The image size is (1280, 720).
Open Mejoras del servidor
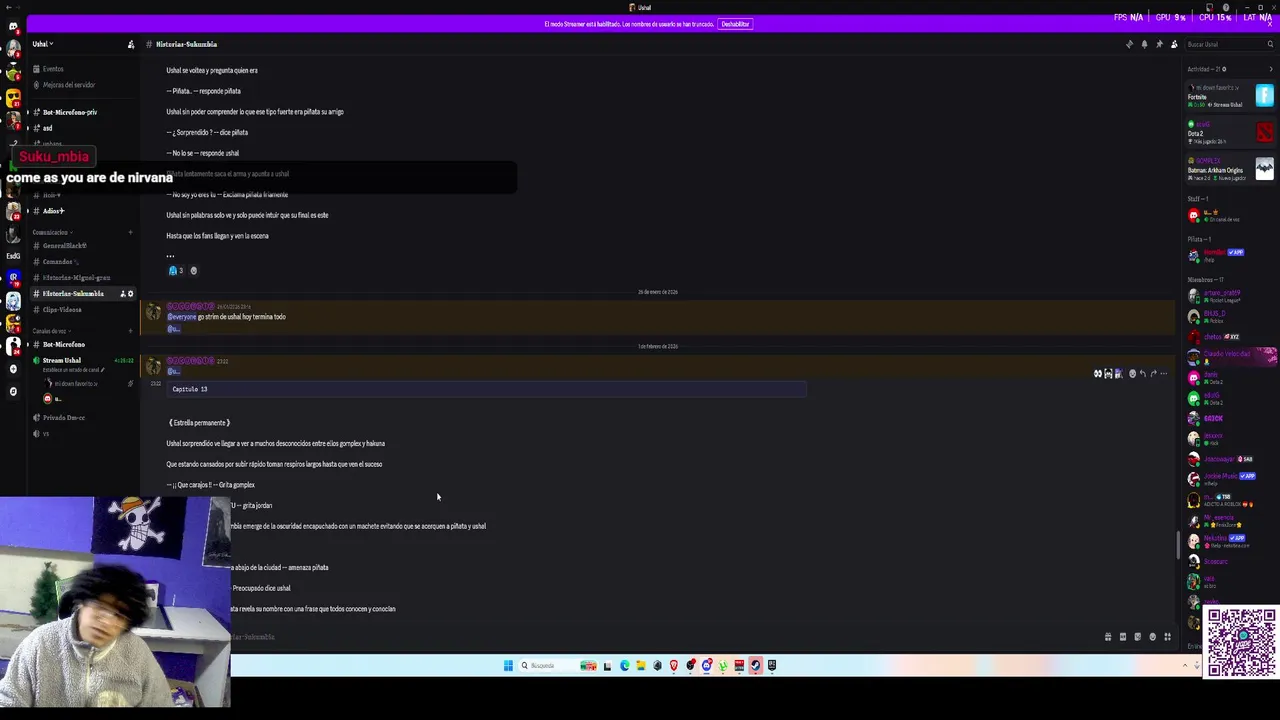[x=68, y=85]
